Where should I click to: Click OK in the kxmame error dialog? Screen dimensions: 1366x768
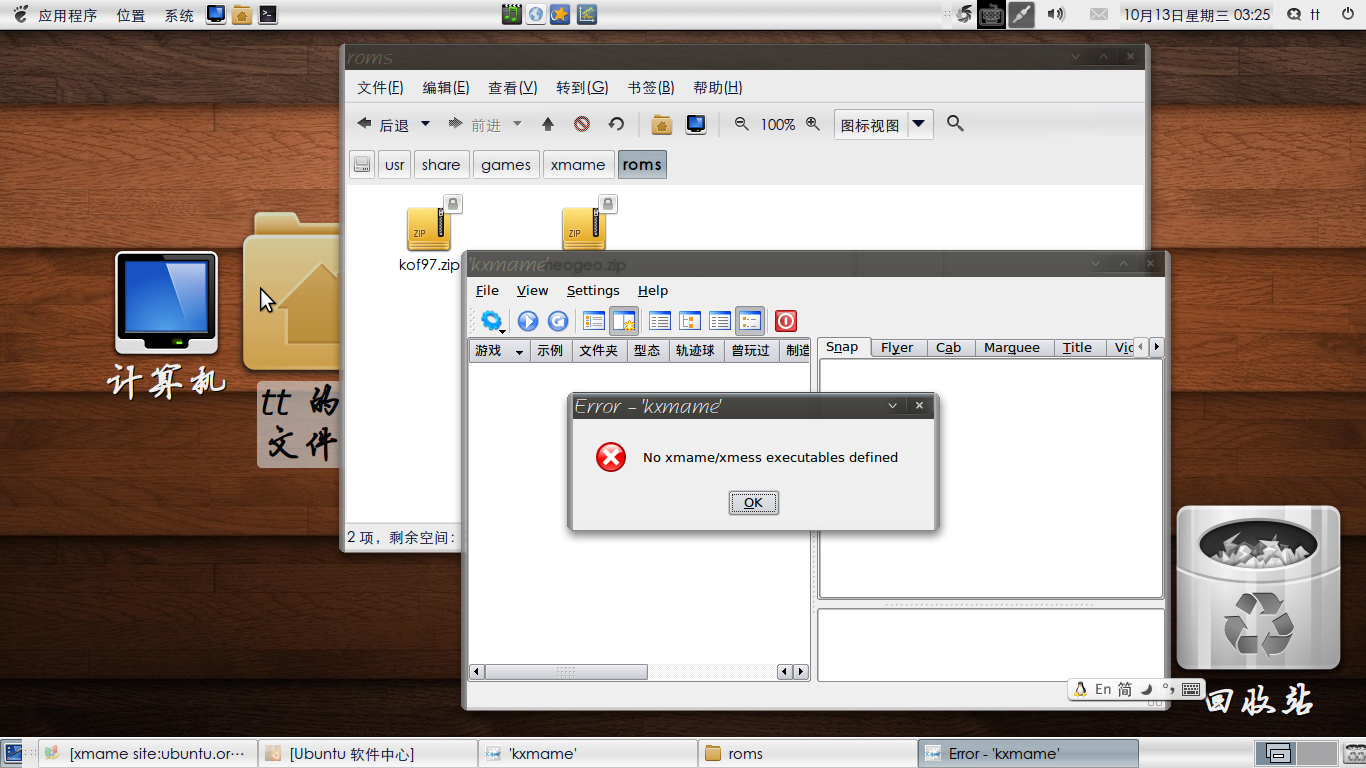pyautogui.click(x=753, y=503)
